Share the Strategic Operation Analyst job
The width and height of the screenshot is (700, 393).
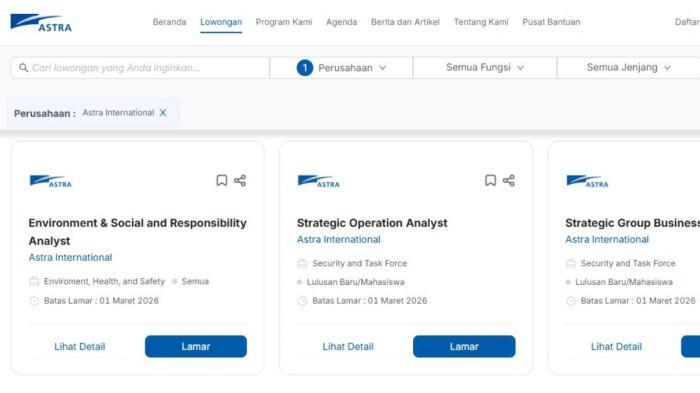coord(509,180)
